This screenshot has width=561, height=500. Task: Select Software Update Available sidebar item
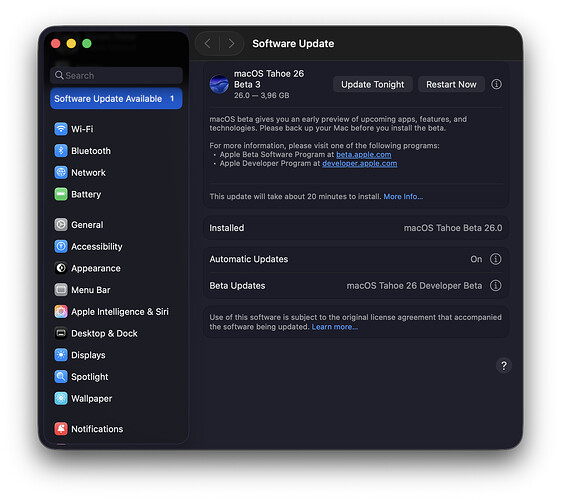[116, 98]
